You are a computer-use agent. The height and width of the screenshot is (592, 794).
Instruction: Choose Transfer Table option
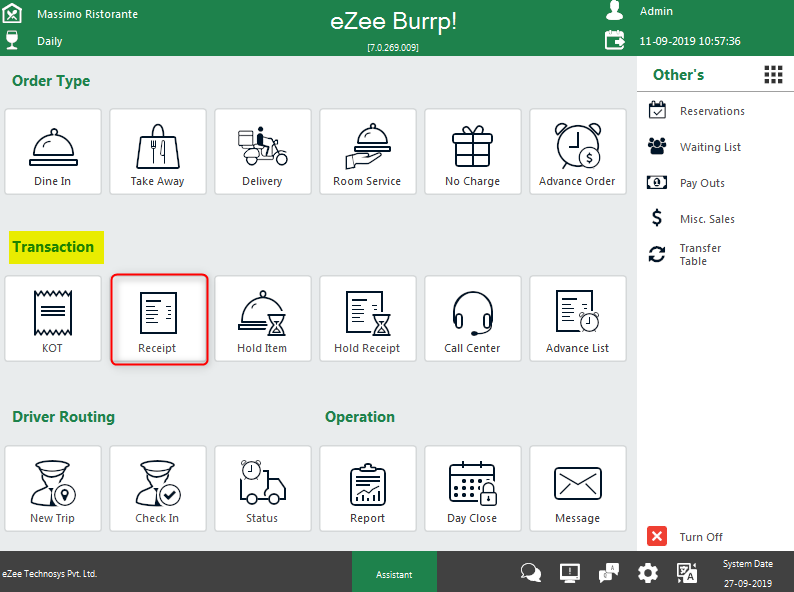tap(686, 254)
